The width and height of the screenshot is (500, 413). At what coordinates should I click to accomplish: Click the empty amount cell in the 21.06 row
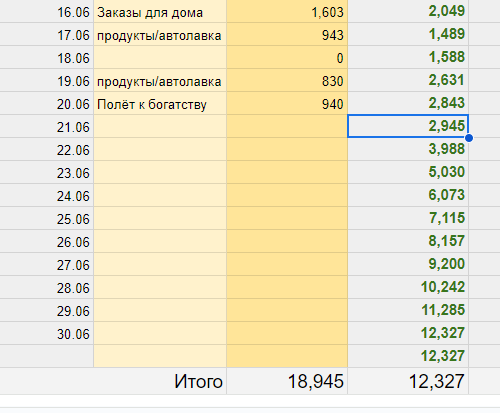pos(287,126)
